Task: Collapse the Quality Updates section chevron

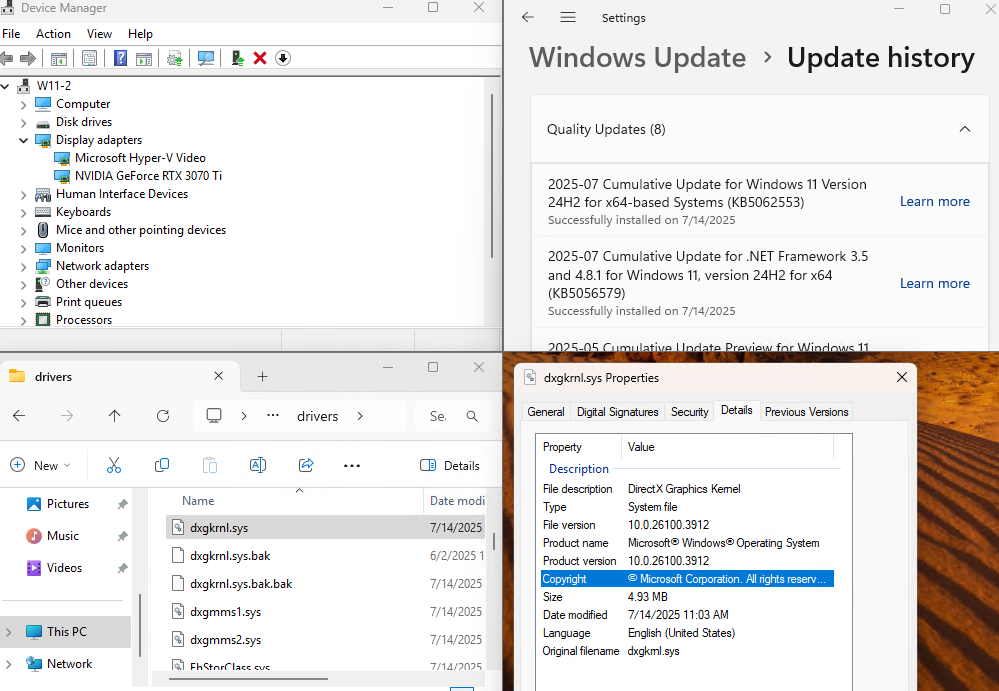Action: tap(965, 129)
